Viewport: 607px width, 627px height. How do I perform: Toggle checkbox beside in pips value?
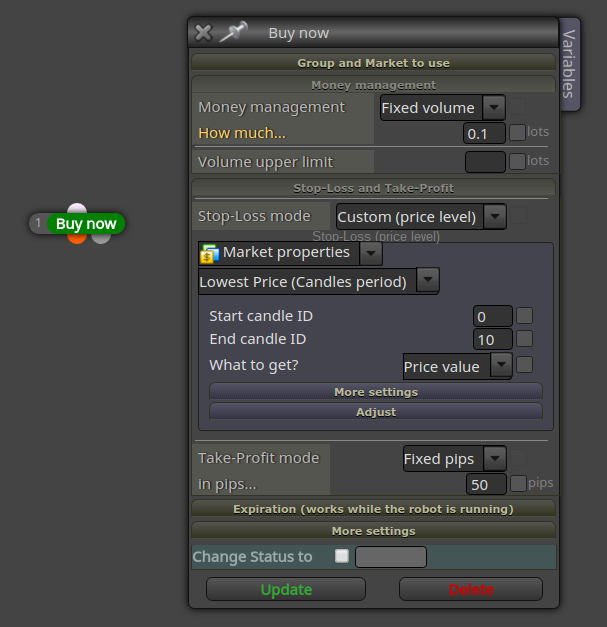(518, 483)
